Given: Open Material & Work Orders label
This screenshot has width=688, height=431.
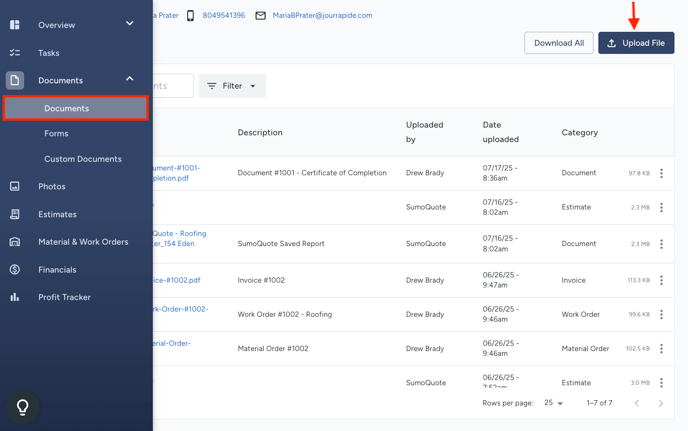Looking at the screenshot, I should pos(83,242).
